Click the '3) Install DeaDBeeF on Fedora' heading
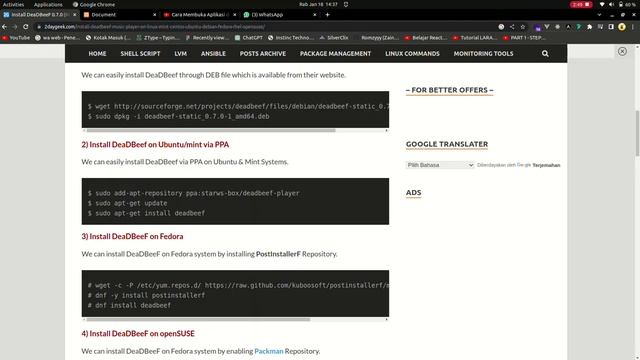 tap(132, 236)
